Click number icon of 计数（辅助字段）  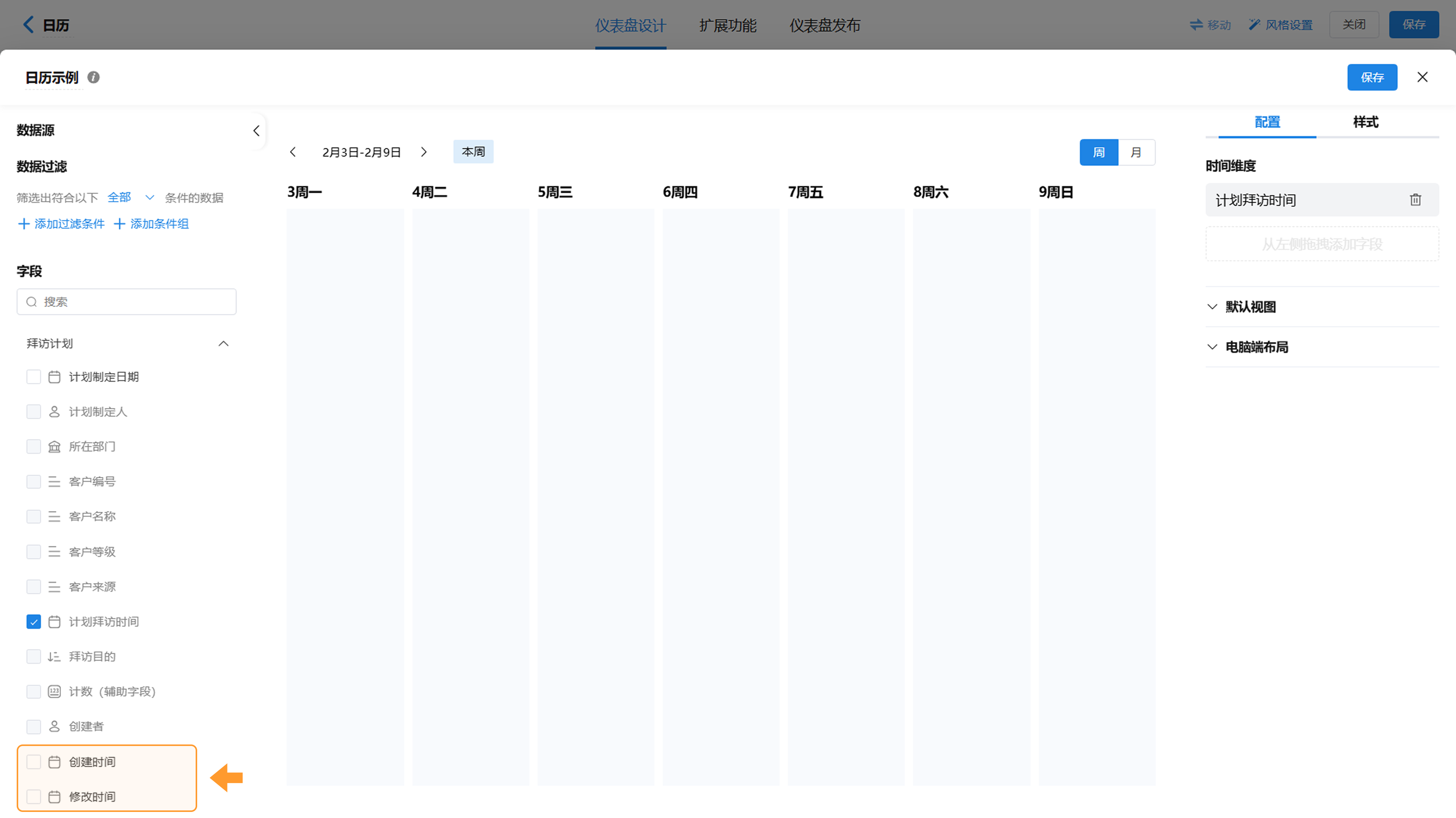54,691
